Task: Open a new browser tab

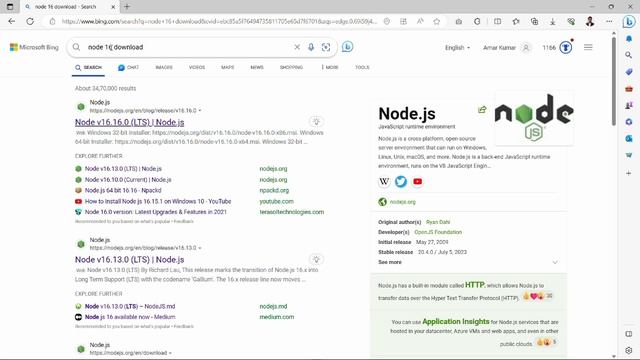Action: [127, 7]
